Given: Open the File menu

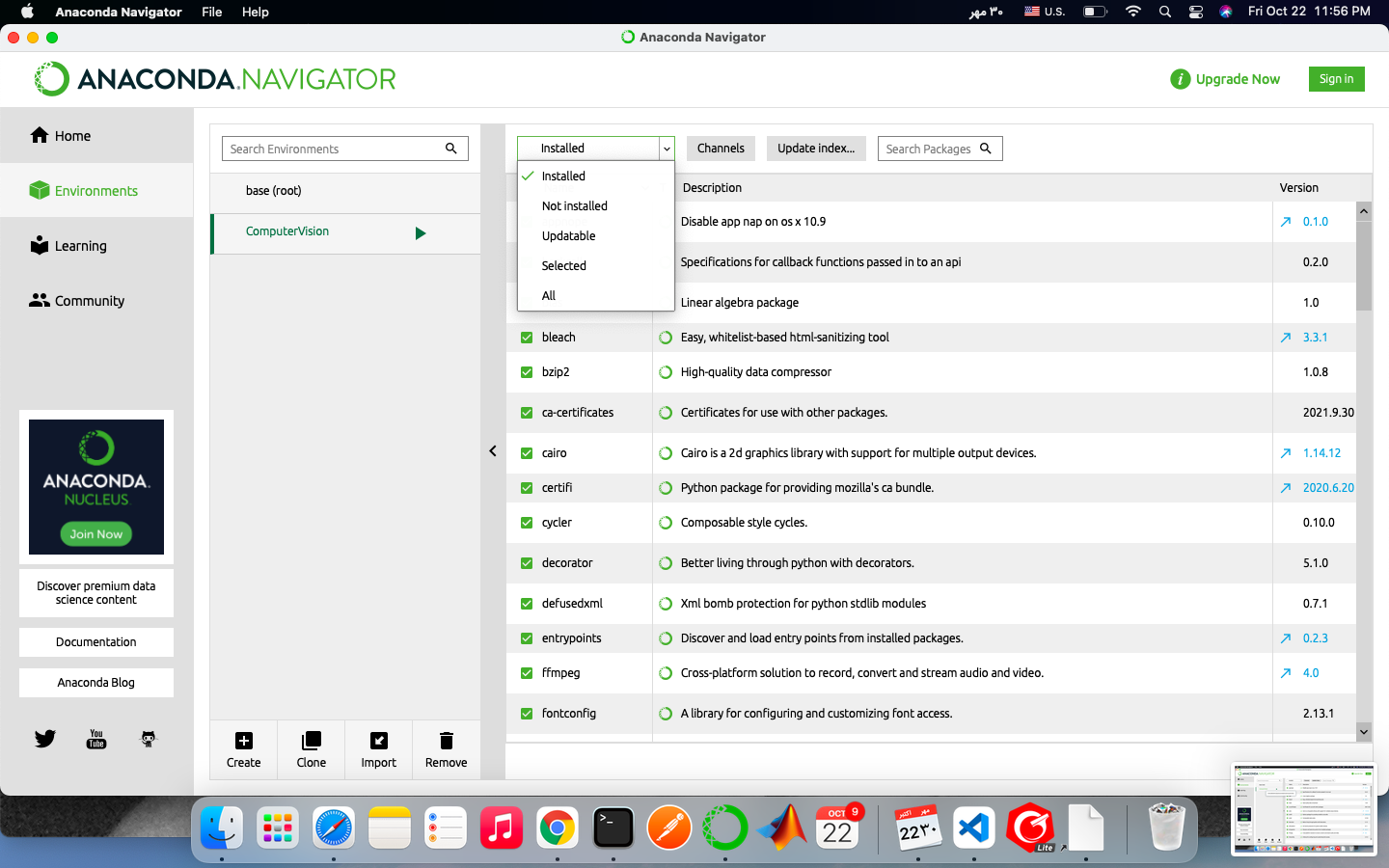Looking at the screenshot, I should (212, 12).
